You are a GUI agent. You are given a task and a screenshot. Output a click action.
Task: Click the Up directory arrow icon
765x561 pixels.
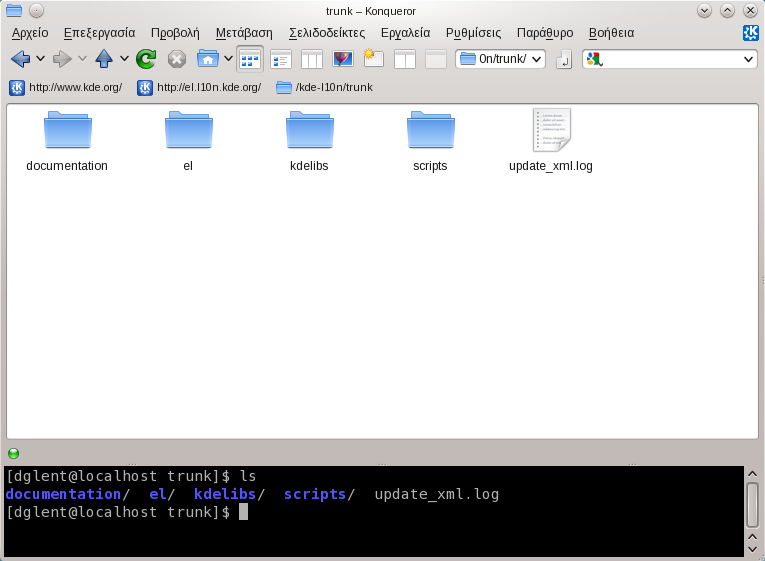click(104, 59)
